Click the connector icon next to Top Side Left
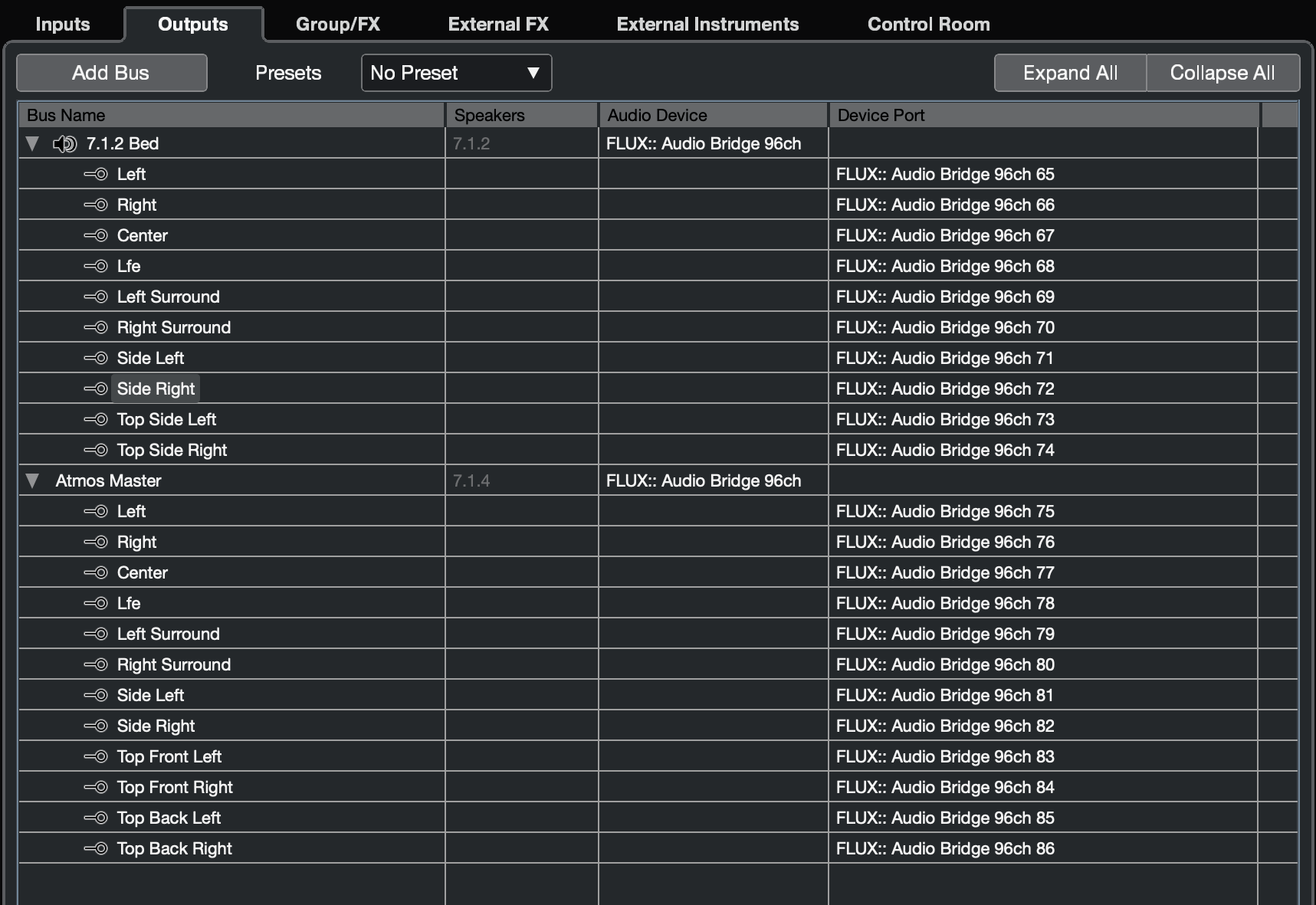The height and width of the screenshot is (905, 1316). click(x=96, y=419)
